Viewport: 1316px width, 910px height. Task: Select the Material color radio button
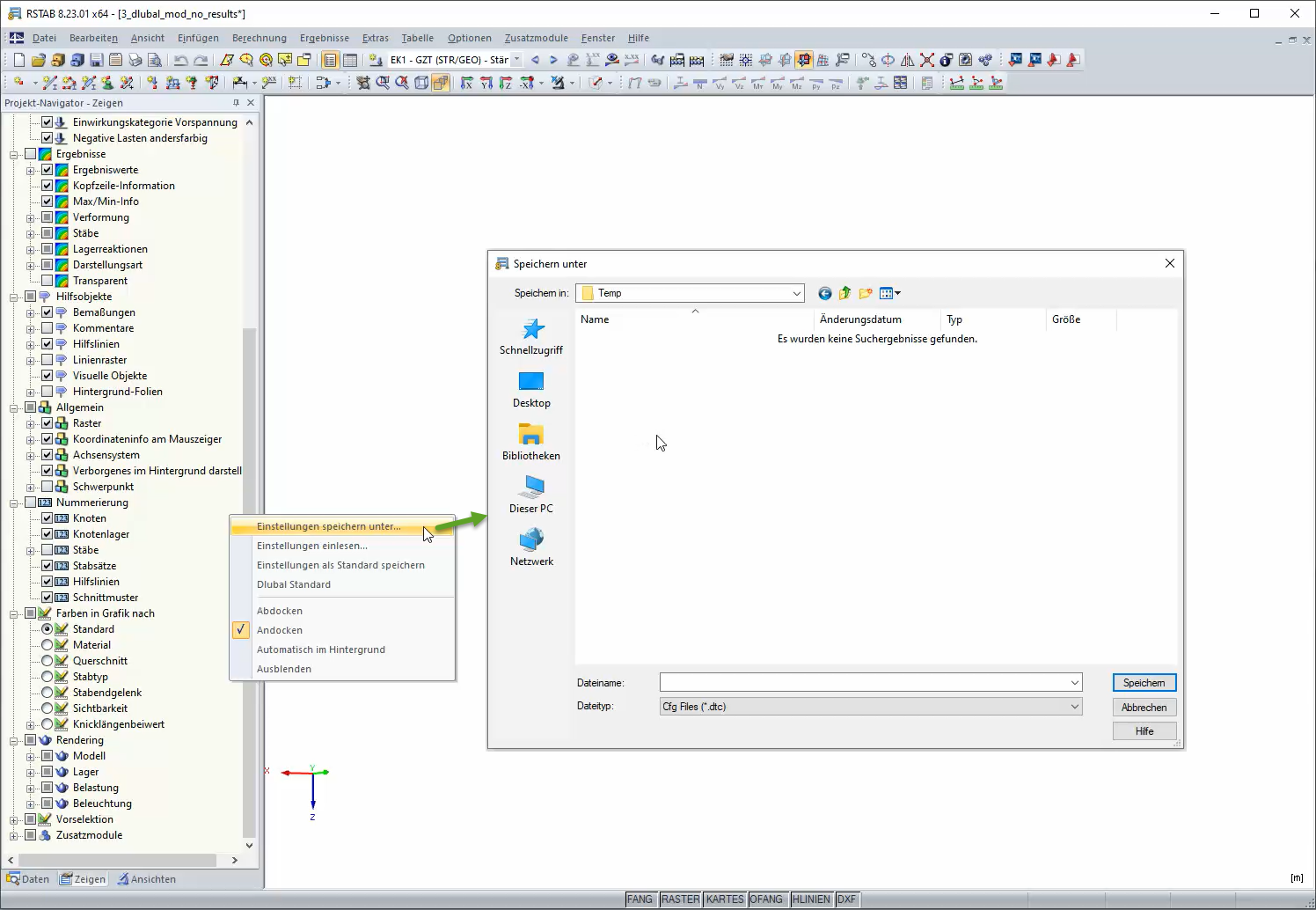tap(48, 645)
